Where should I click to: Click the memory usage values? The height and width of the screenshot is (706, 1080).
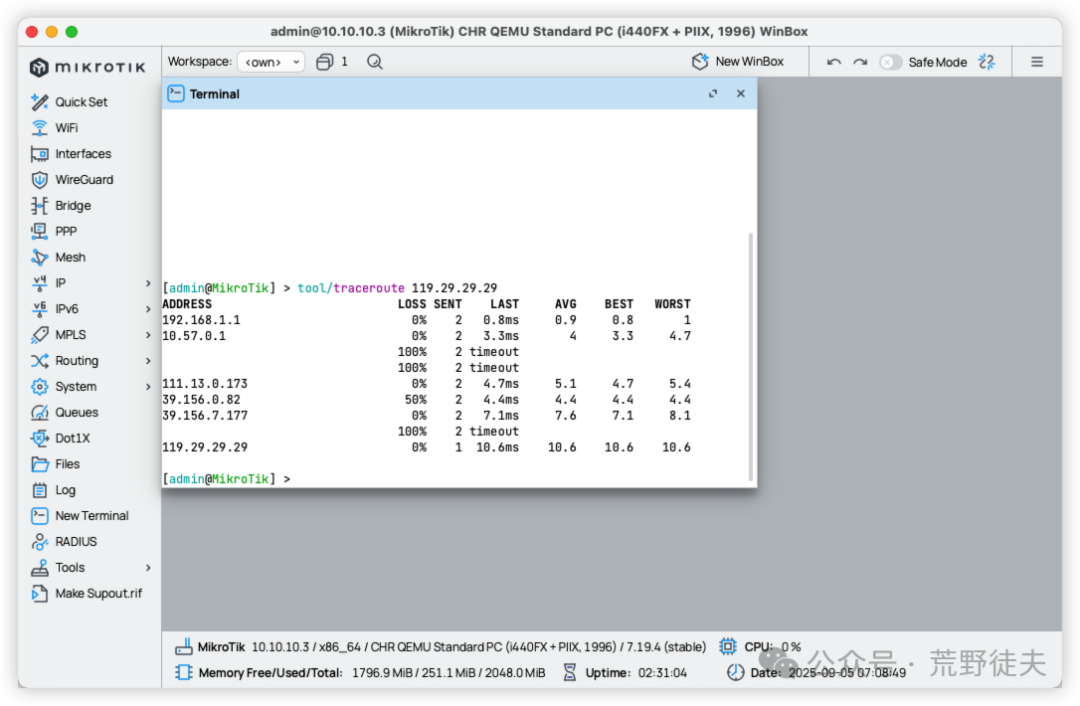click(448, 673)
